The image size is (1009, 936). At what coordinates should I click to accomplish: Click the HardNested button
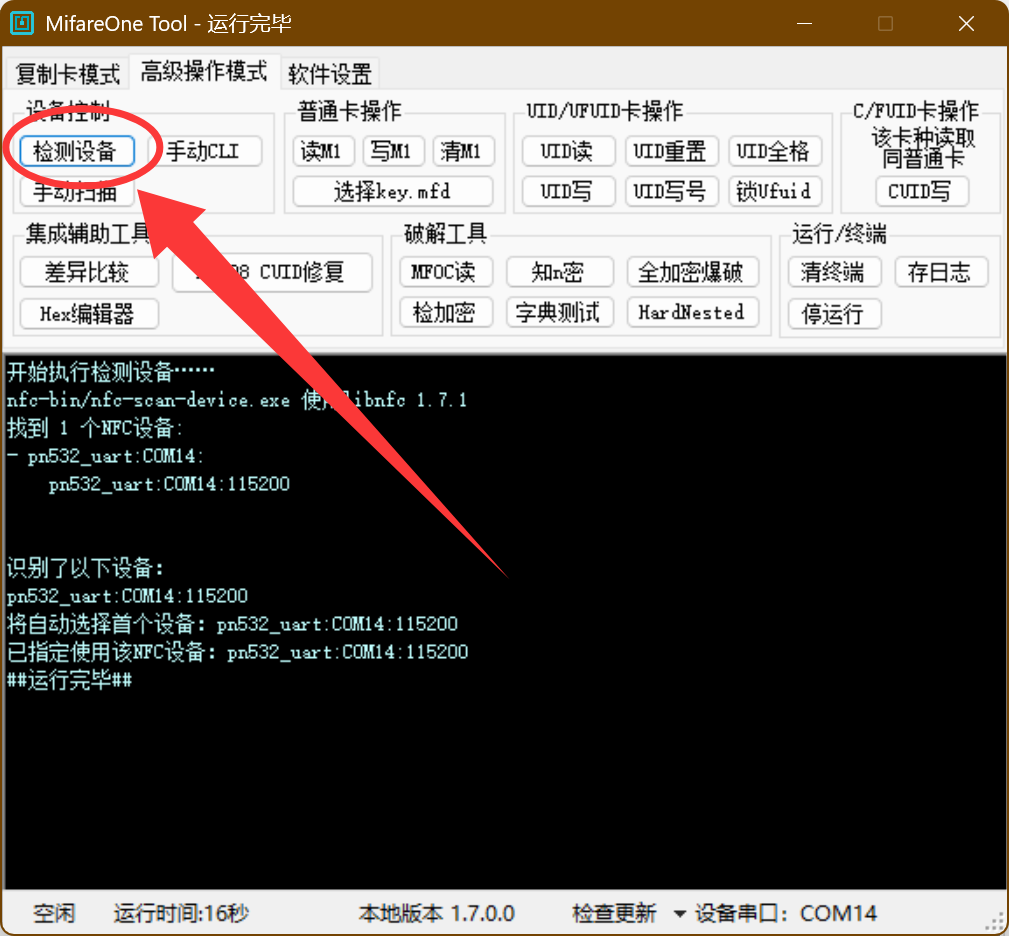692,313
